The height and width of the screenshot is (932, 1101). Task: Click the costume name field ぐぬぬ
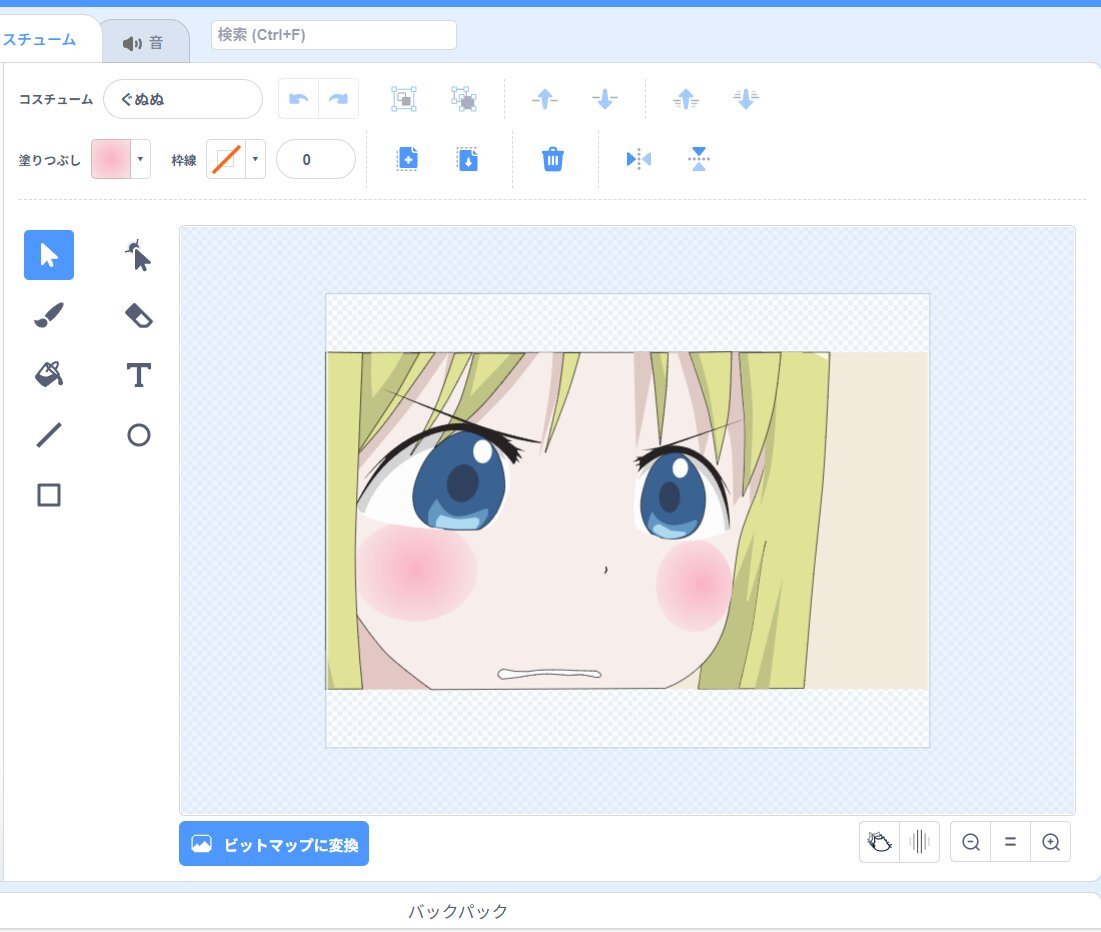[x=183, y=99]
